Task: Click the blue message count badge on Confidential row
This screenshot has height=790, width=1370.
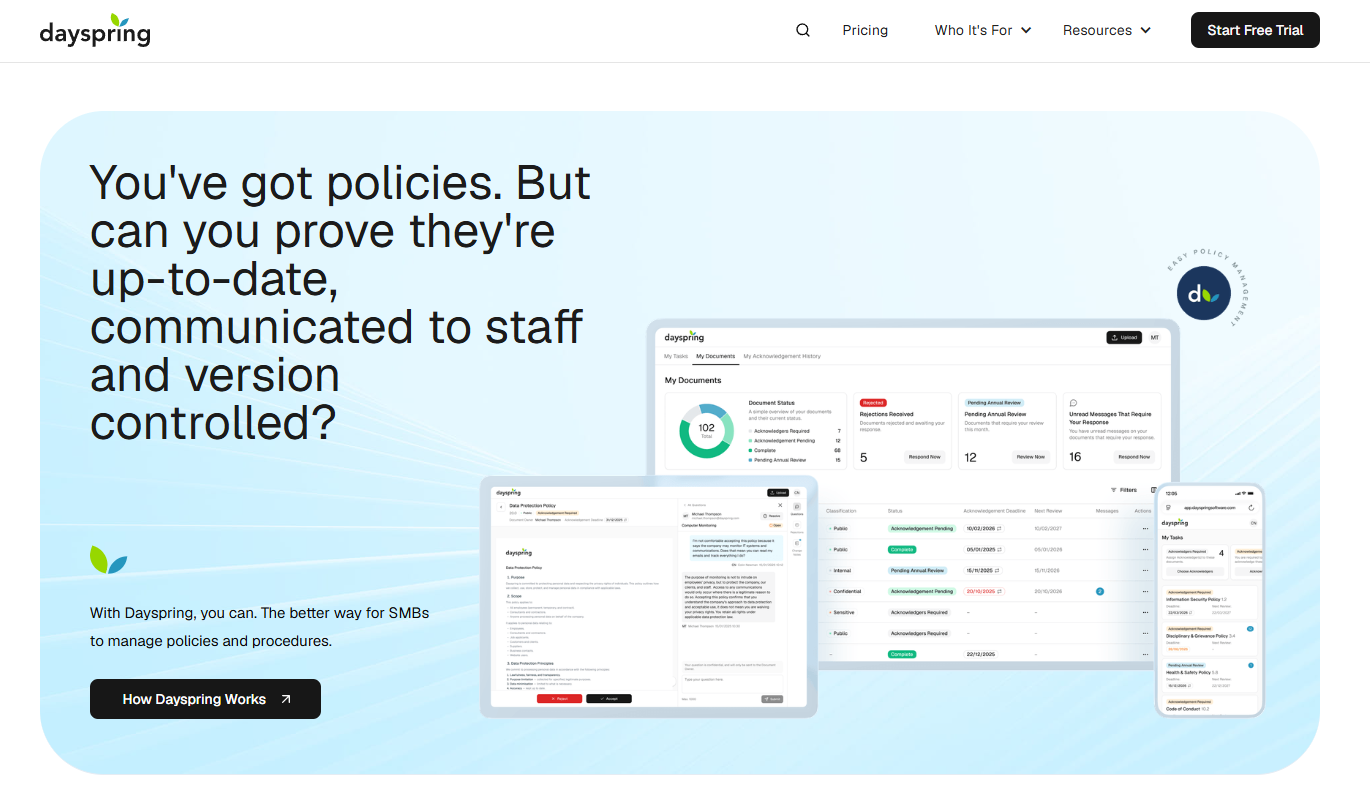Action: coord(1100,591)
